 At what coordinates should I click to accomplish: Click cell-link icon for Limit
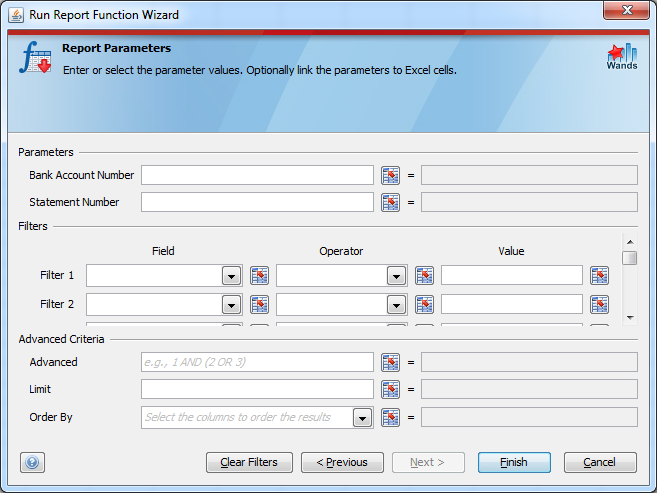(x=390, y=390)
